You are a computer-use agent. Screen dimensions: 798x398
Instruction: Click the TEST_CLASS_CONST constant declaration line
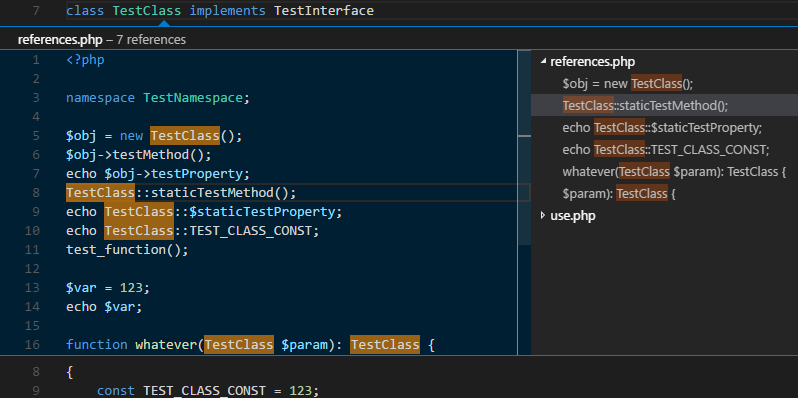(208, 391)
